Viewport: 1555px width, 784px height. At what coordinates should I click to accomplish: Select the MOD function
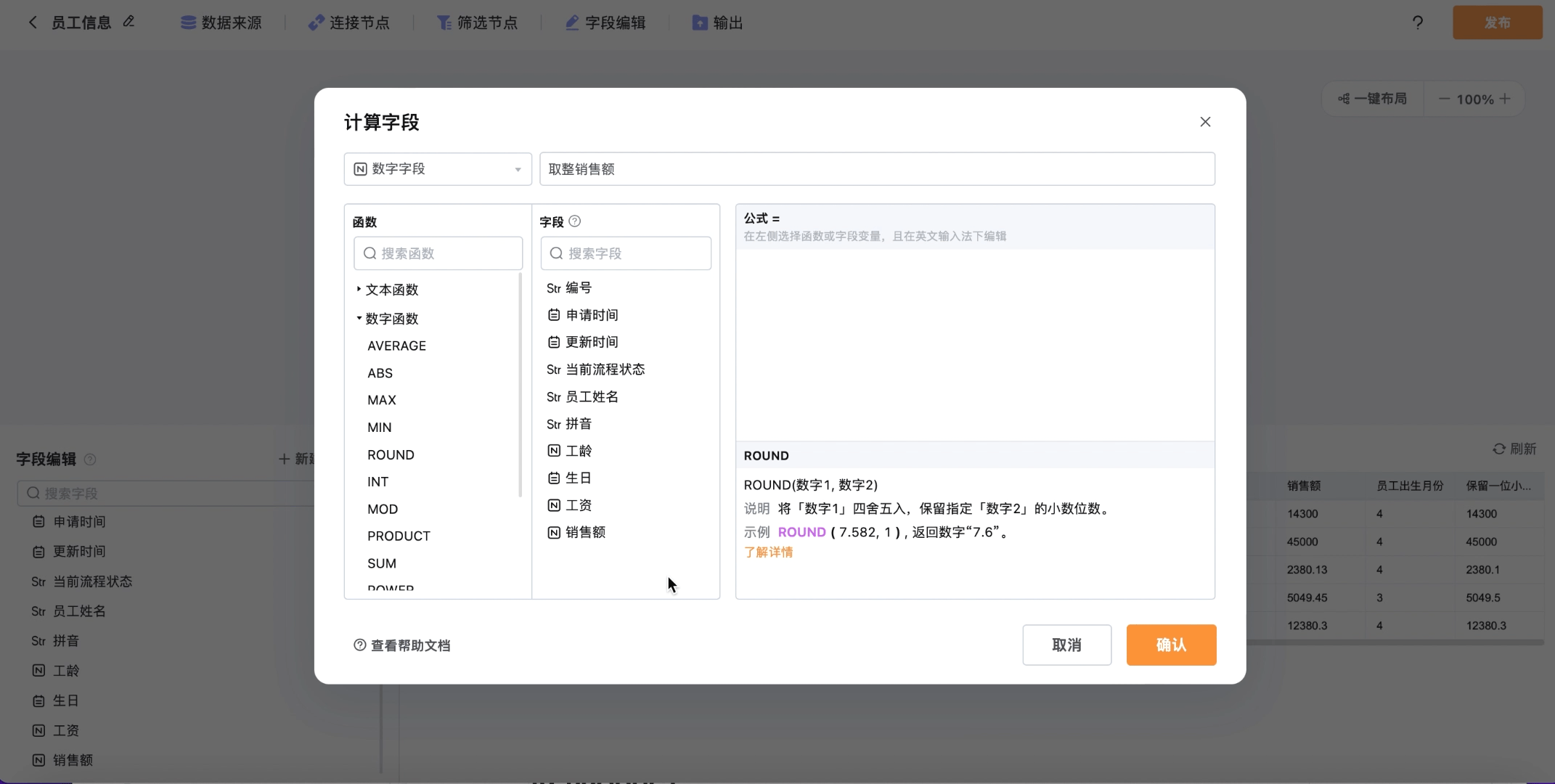(x=383, y=509)
